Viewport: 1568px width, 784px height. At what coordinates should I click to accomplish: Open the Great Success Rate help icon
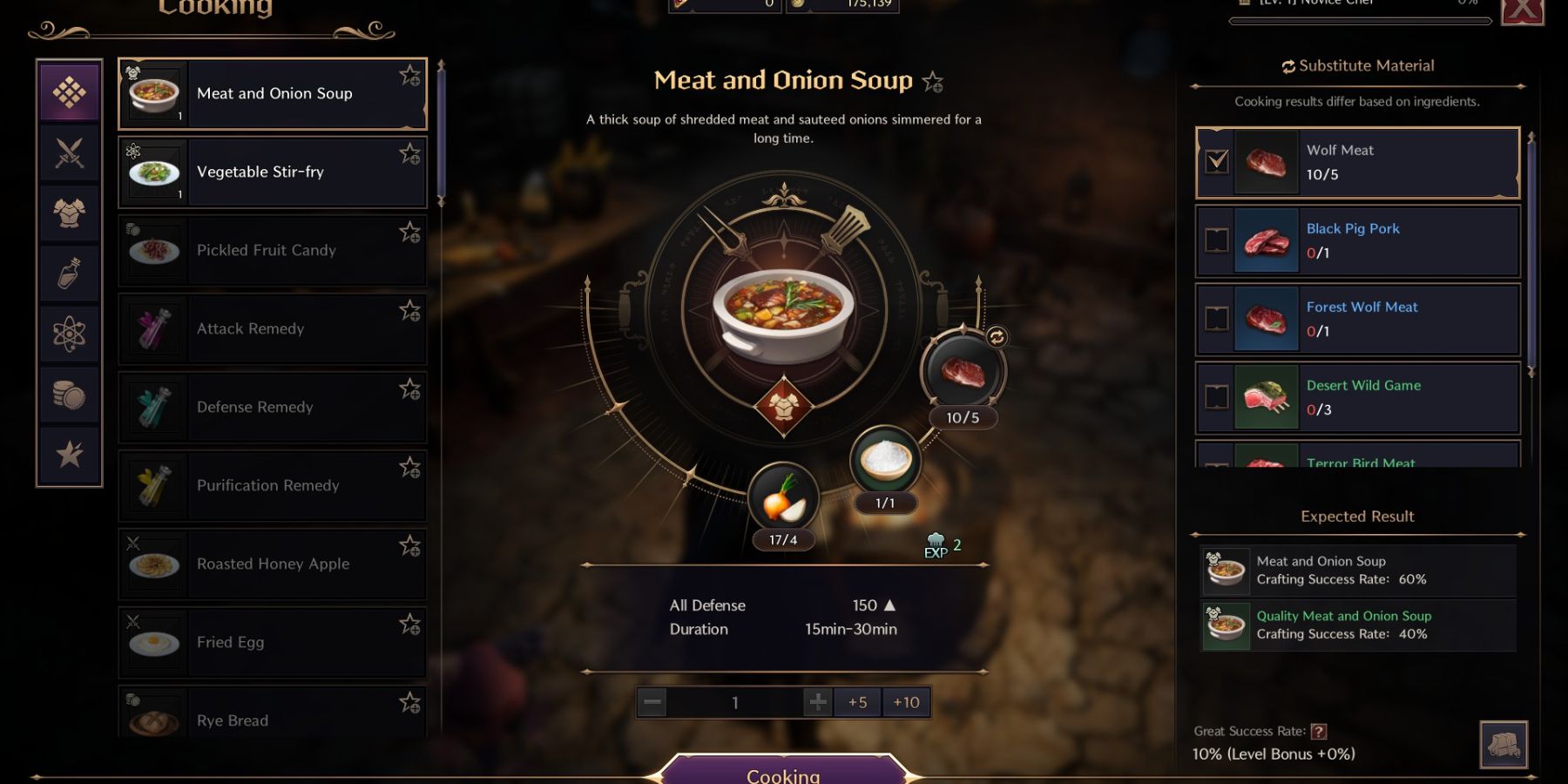[1319, 732]
